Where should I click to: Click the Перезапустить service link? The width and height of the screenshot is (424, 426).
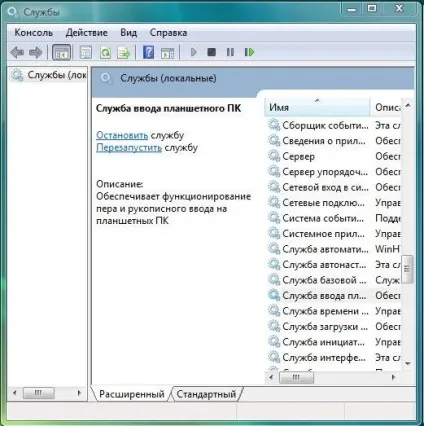tap(129, 148)
